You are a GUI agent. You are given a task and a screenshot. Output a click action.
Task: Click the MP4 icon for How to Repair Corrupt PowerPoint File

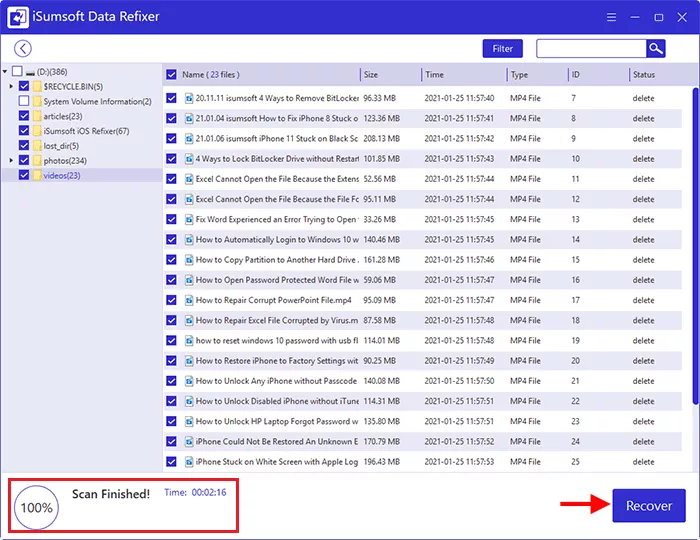point(188,300)
